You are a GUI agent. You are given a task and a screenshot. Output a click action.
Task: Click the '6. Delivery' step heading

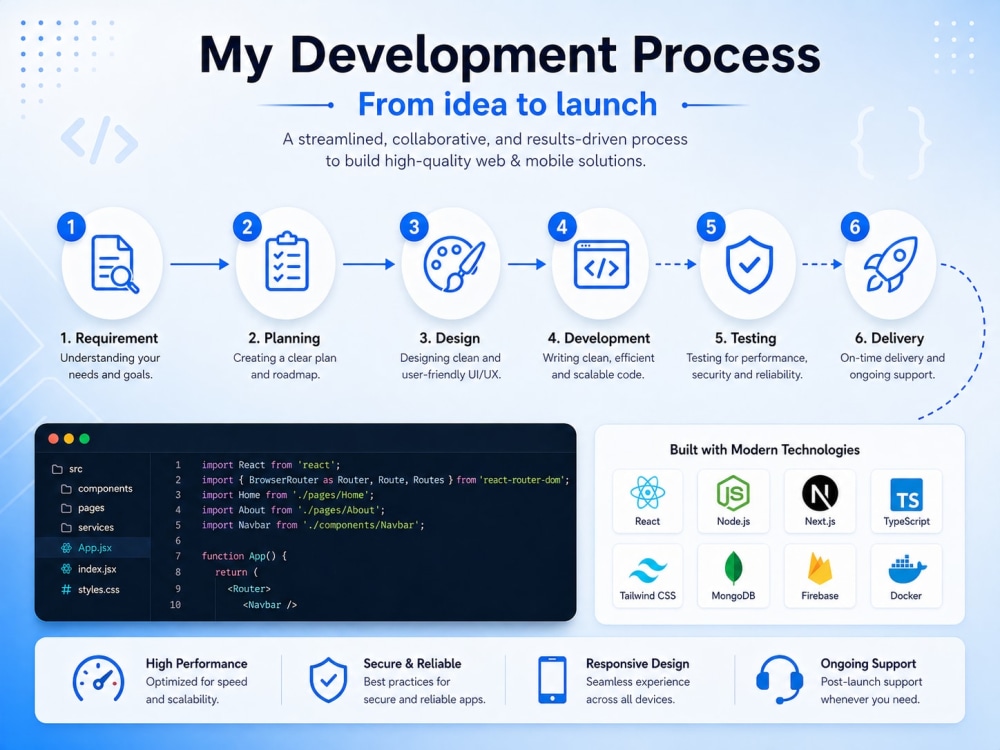pos(890,338)
